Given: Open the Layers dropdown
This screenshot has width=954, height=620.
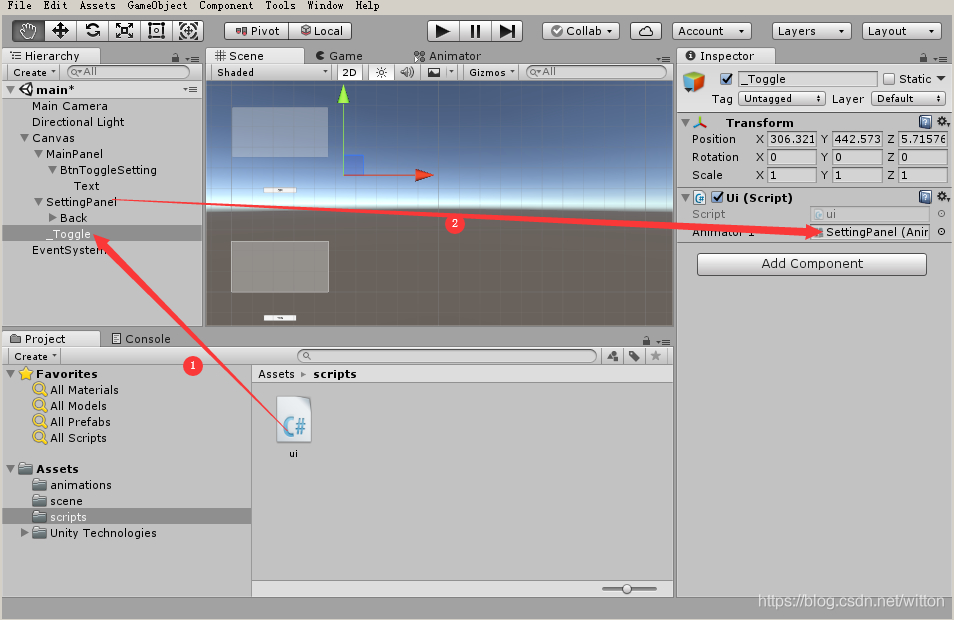Looking at the screenshot, I should [x=811, y=31].
